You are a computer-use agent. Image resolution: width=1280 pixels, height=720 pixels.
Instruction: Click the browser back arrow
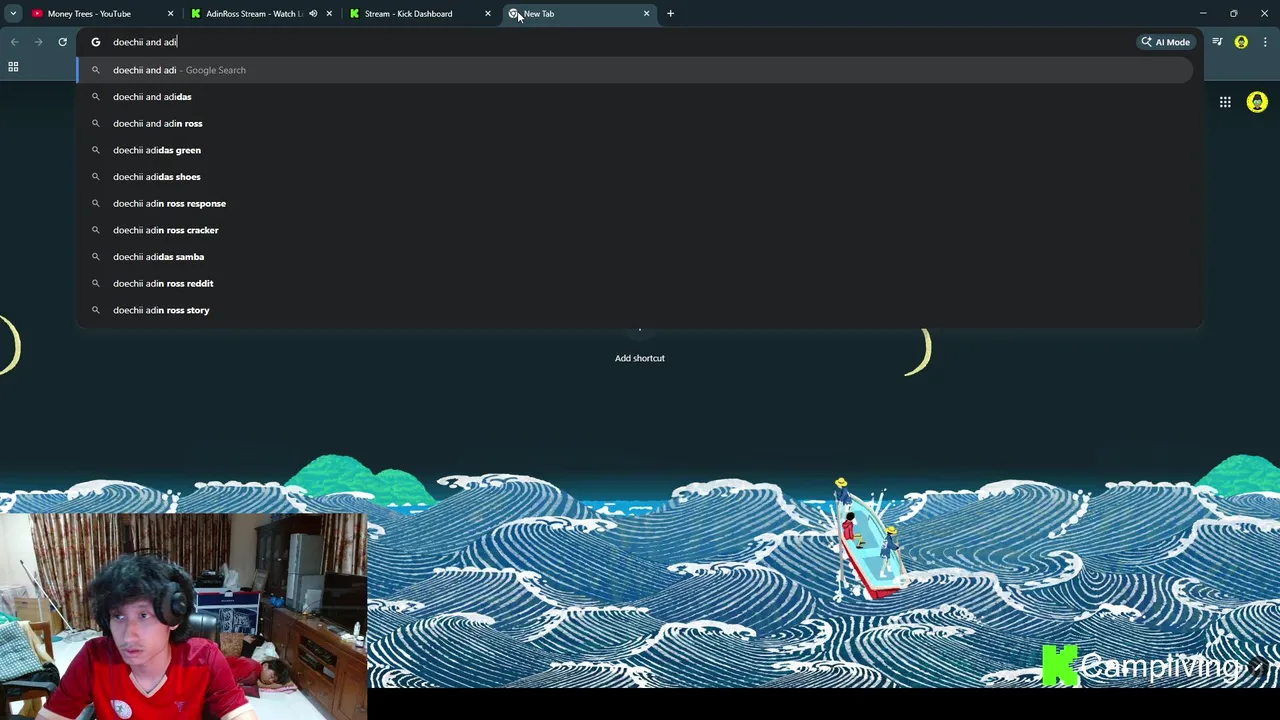tap(14, 42)
